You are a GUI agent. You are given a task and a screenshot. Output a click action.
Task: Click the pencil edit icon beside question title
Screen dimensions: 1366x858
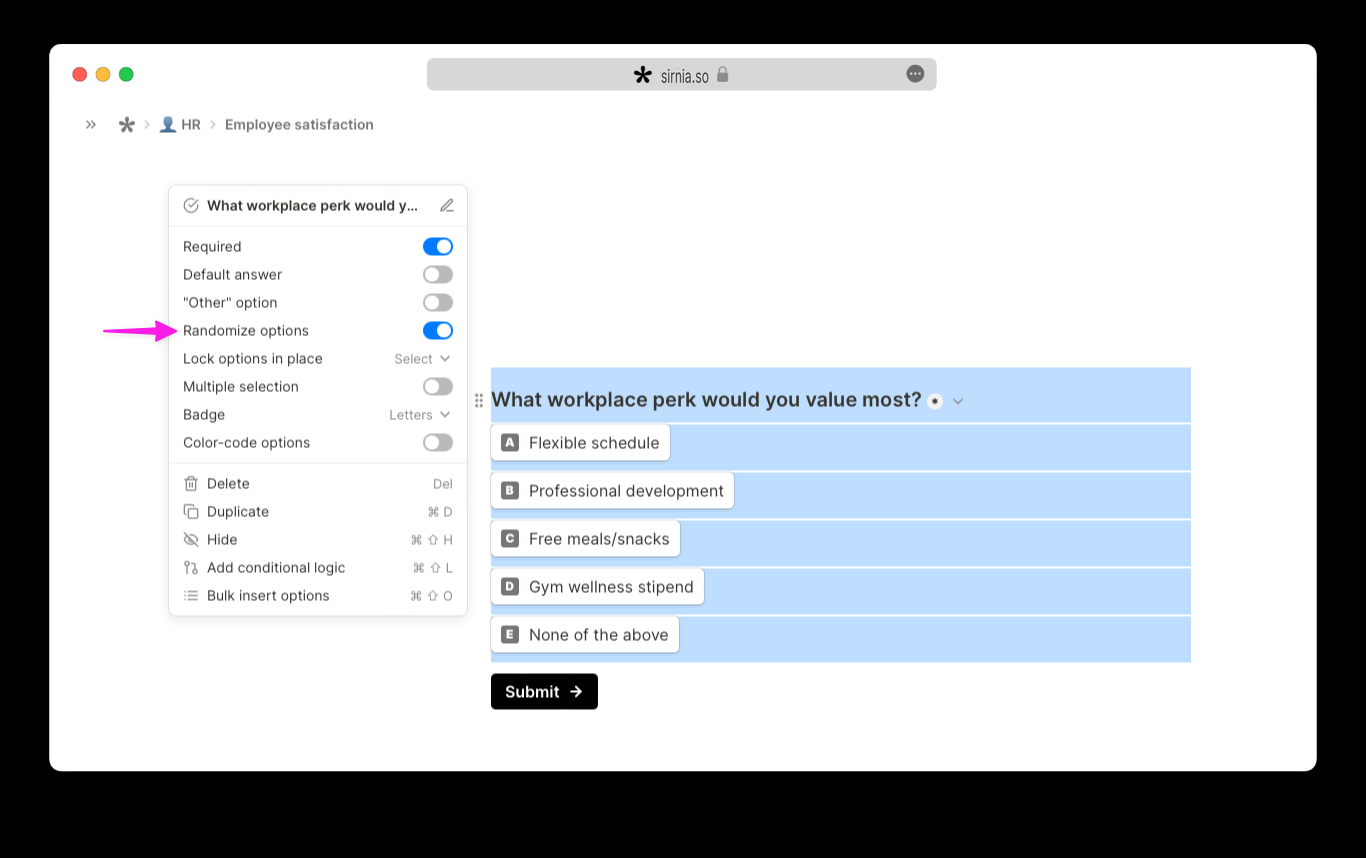point(447,206)
